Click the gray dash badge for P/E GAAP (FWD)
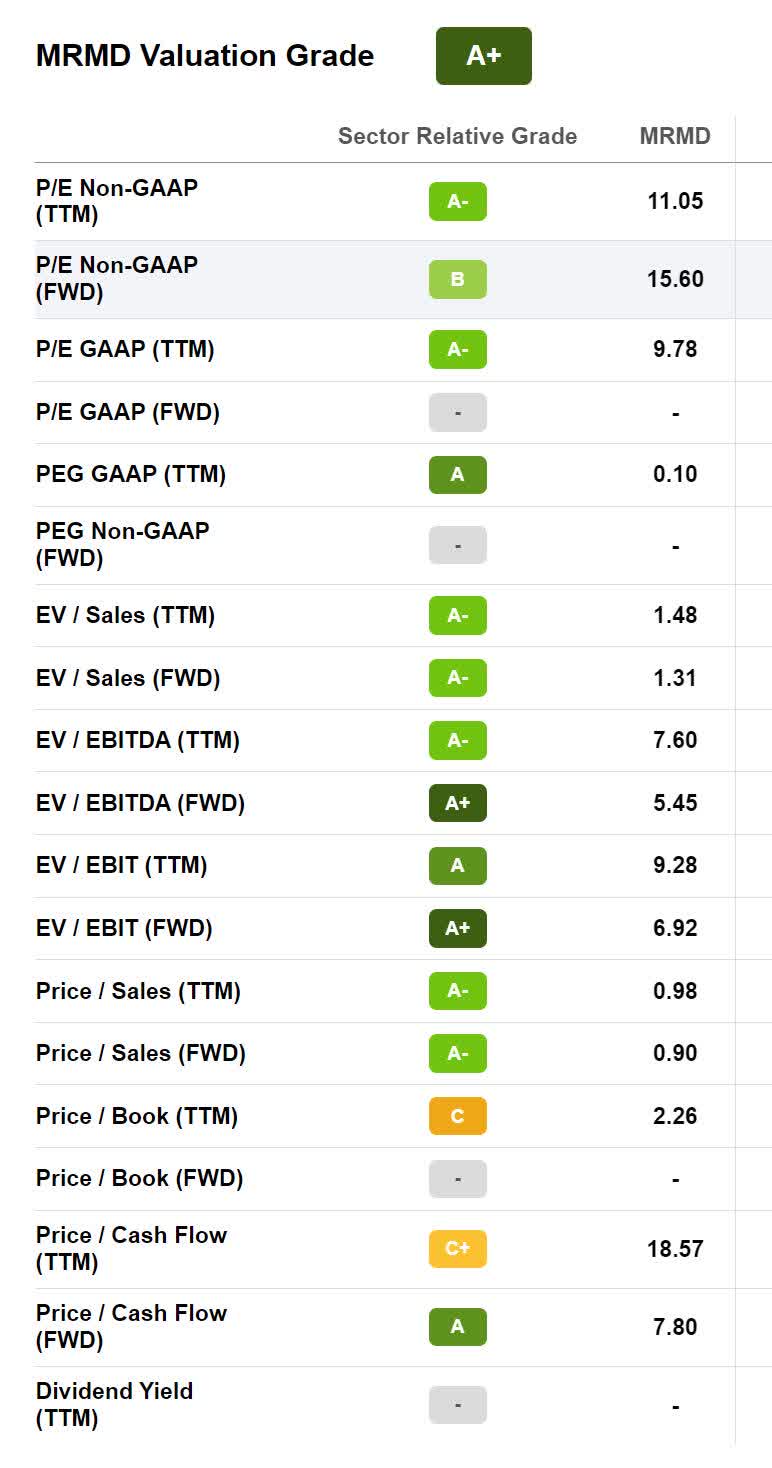This screenshot has height=1468, width=772. coord(457,412)
